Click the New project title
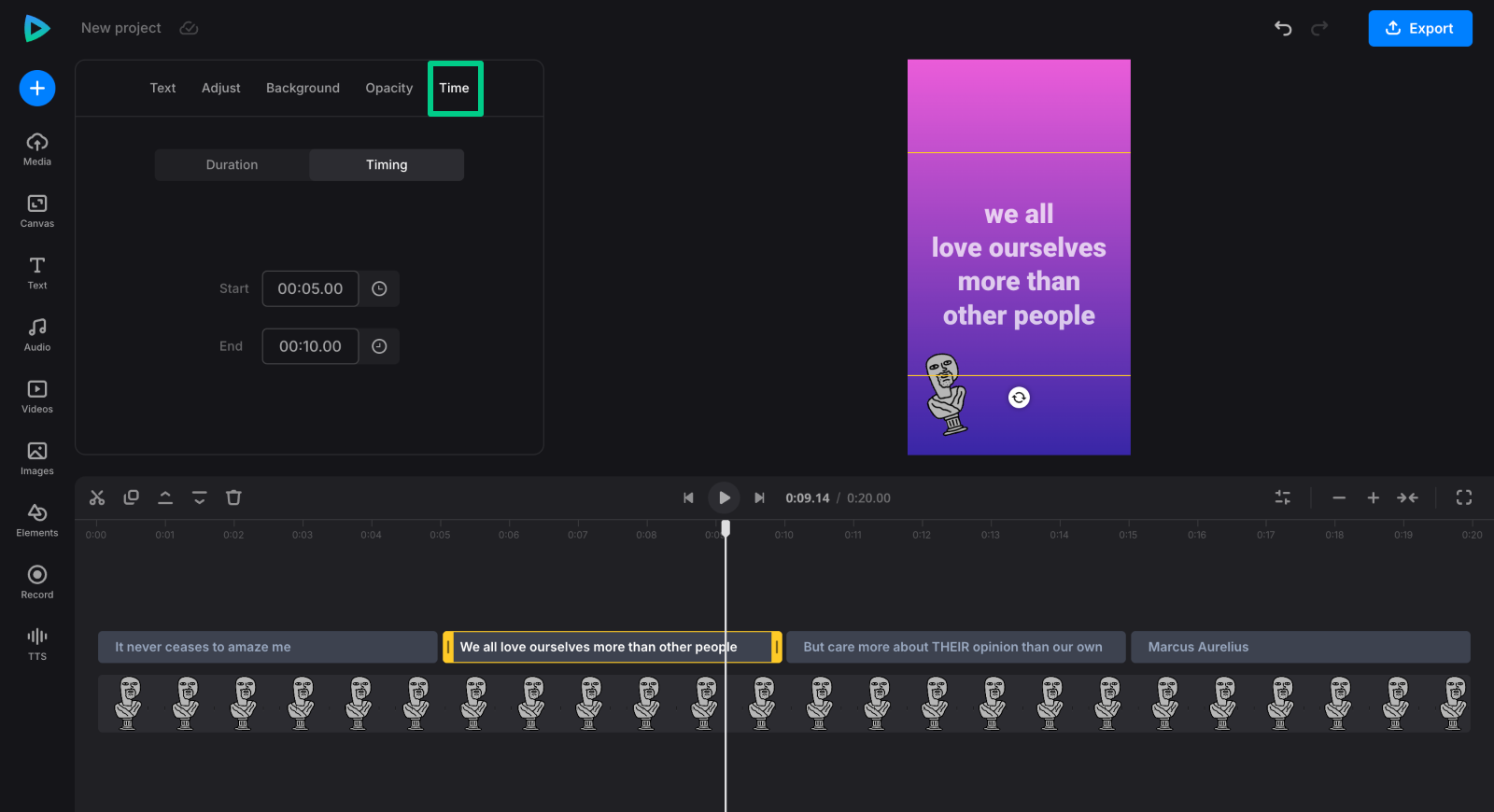Screen dimensions: 1494x812 click(121, 28)
